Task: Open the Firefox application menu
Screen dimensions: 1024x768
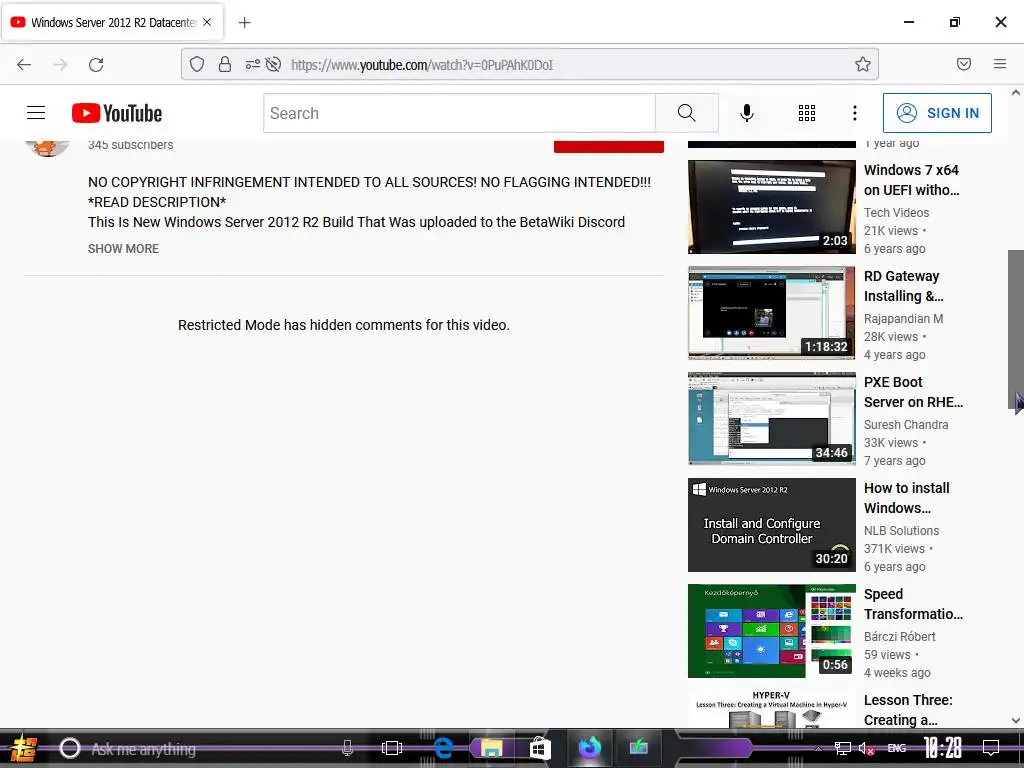Action: 999,64
